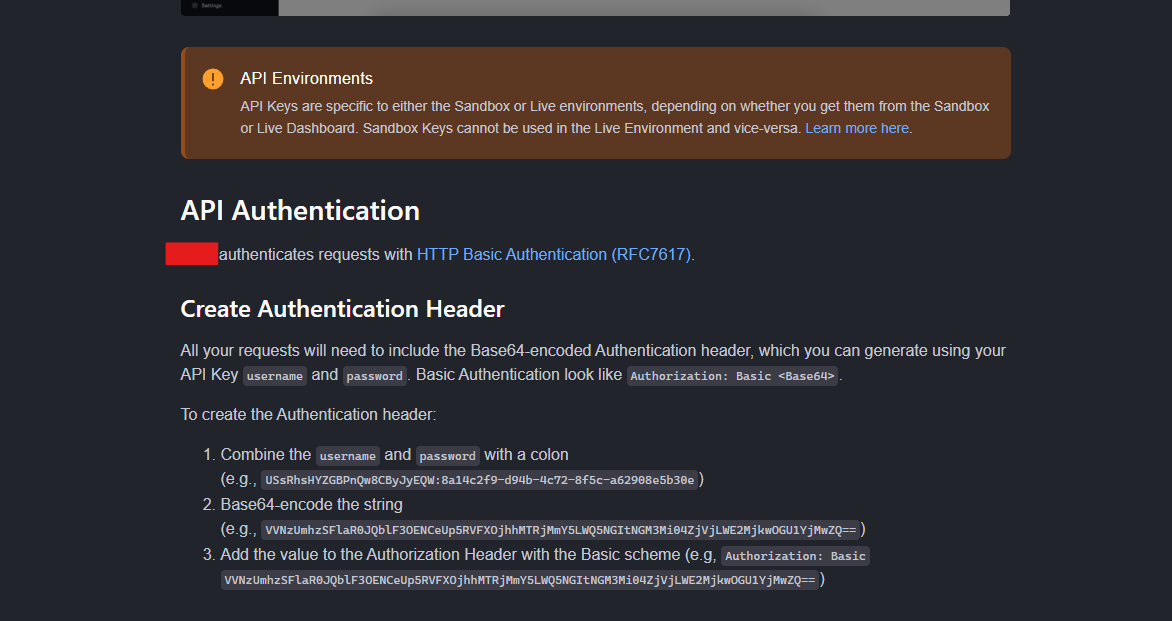The image size is (1172, 621).
Task: Click the 'password' code tag in the intro paragraph
Action: click(x=375, y=376)
